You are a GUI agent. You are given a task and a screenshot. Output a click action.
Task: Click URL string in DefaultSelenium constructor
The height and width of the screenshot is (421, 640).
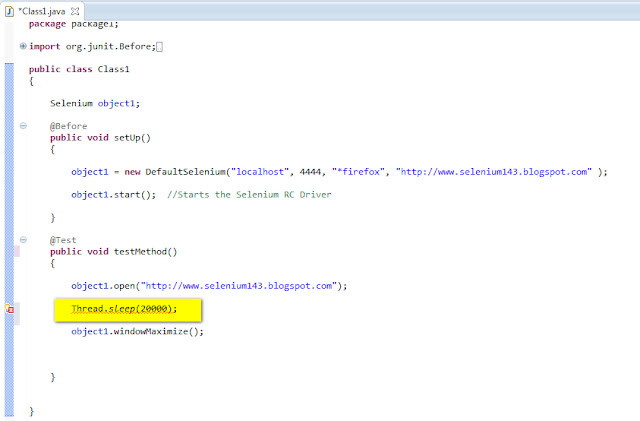coord(494,172)
